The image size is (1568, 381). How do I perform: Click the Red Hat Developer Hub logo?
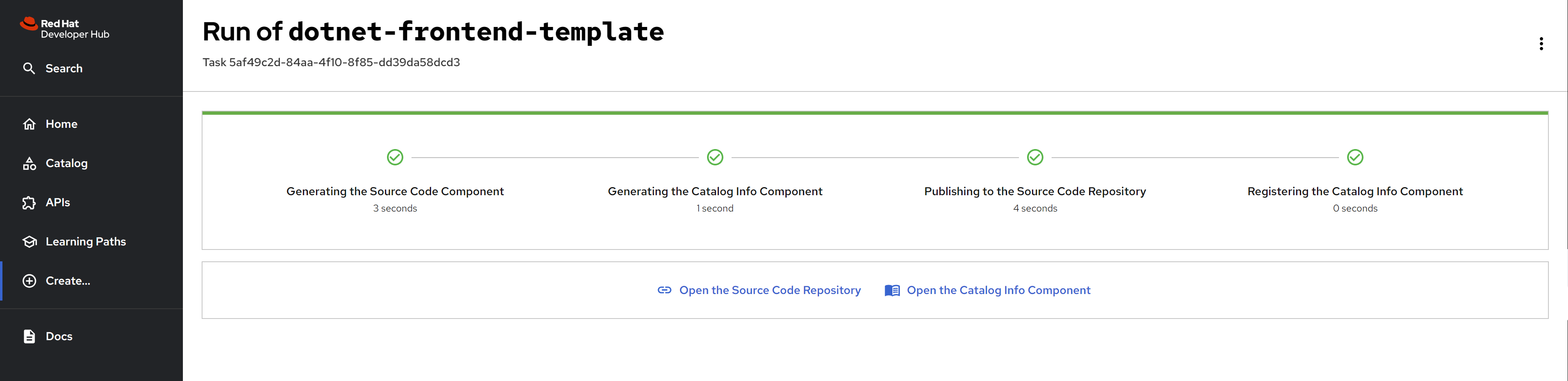tap(64, 29)
